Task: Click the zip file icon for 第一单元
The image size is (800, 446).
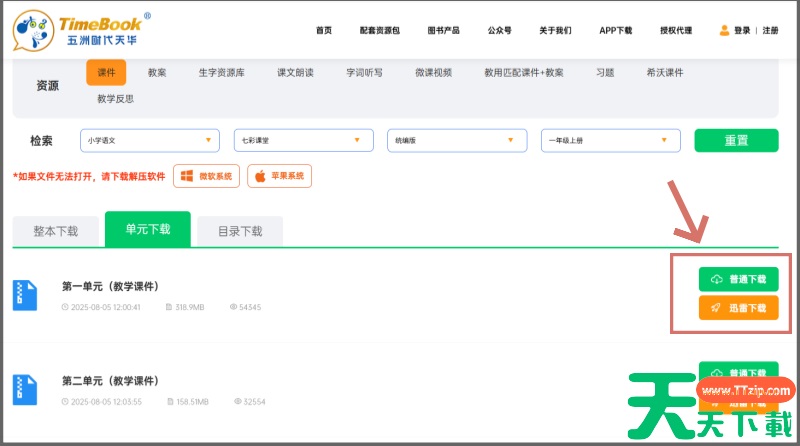Action: coord(25,295)
